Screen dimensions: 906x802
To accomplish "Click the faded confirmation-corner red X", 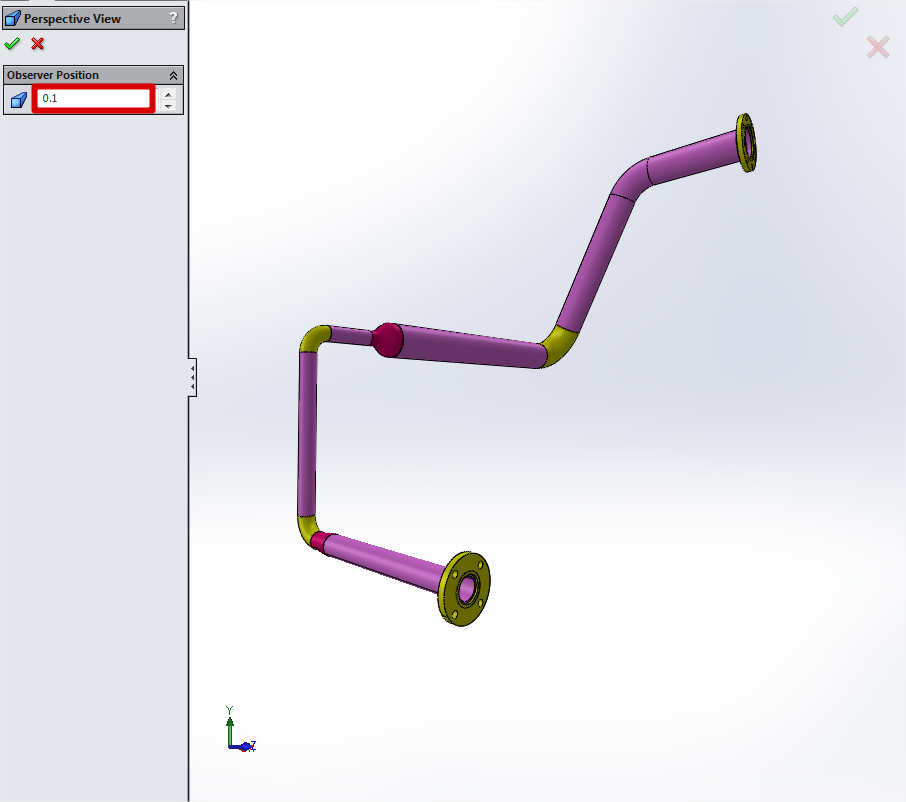I will pyautogui.click(x=877, y=47).
